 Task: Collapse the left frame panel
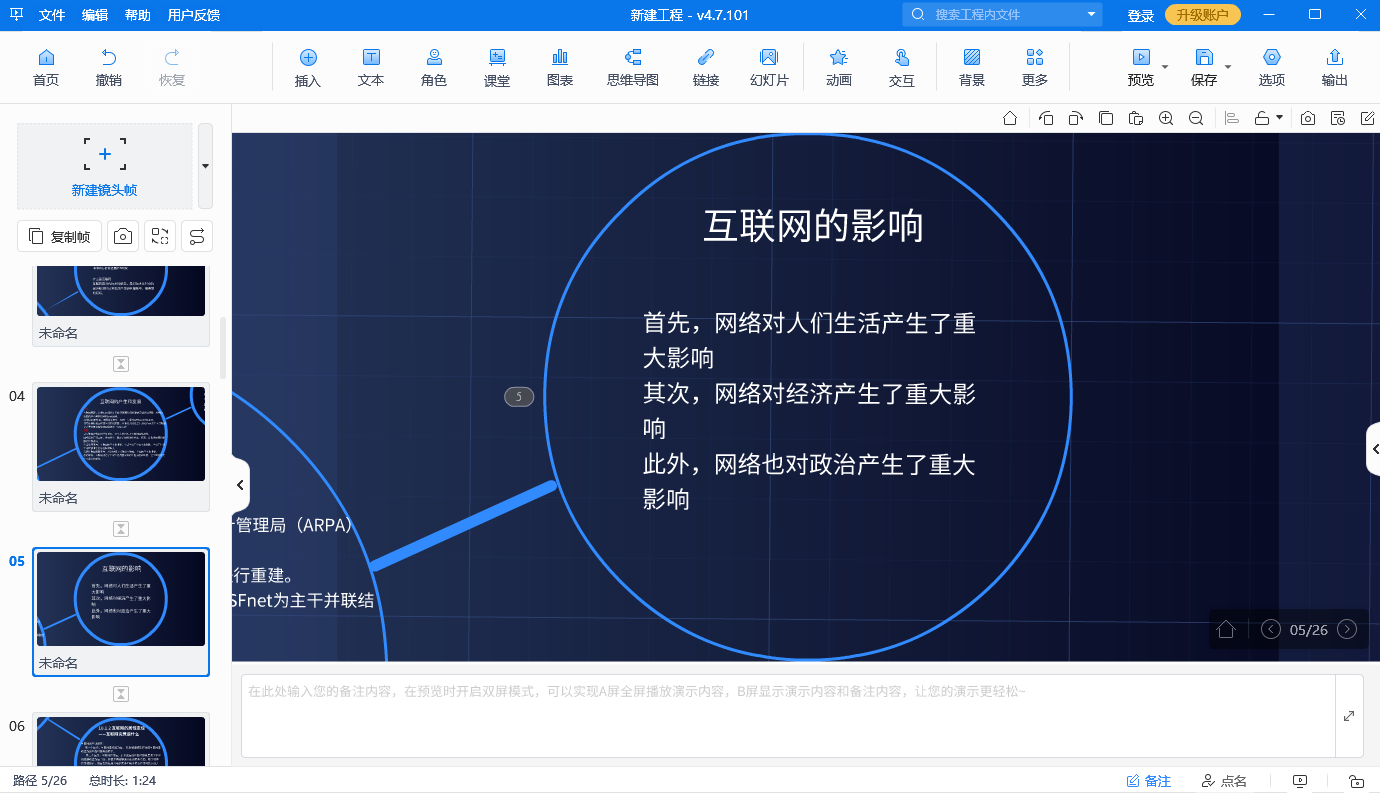click(240, 485)
